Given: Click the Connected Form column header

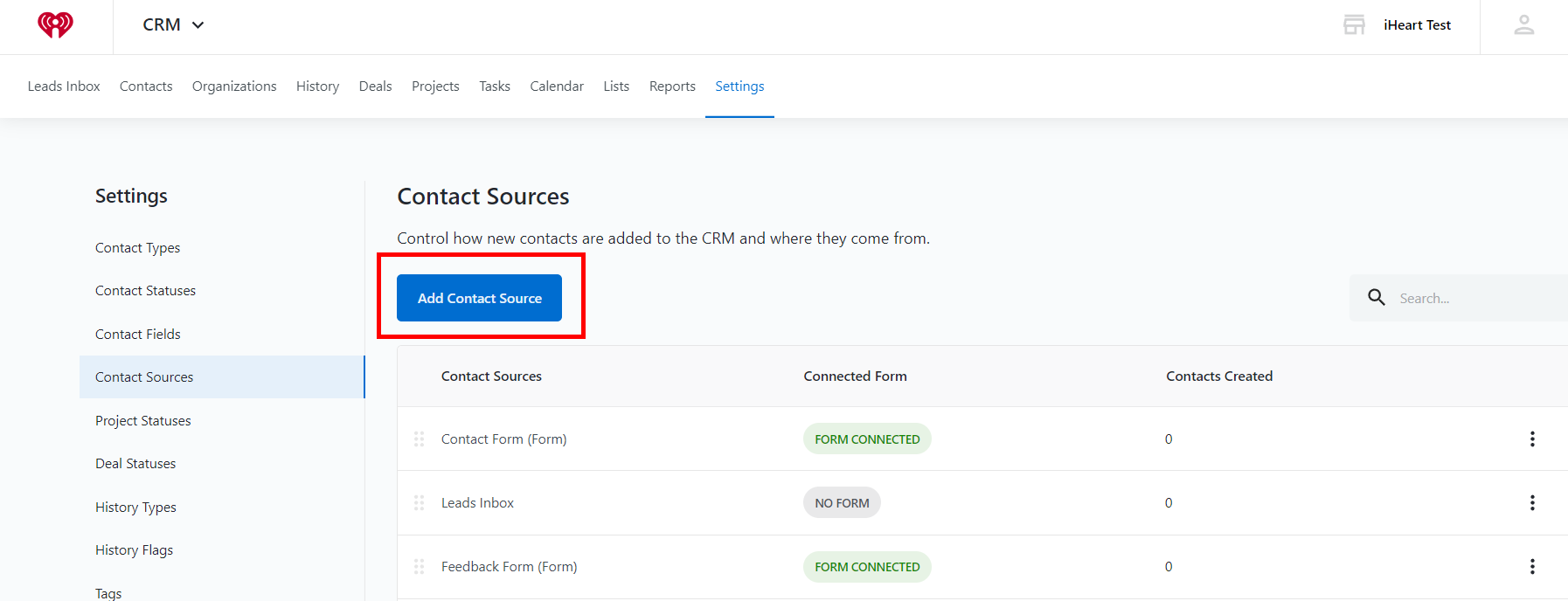Looking at the screenshot, I should point(855,376).
